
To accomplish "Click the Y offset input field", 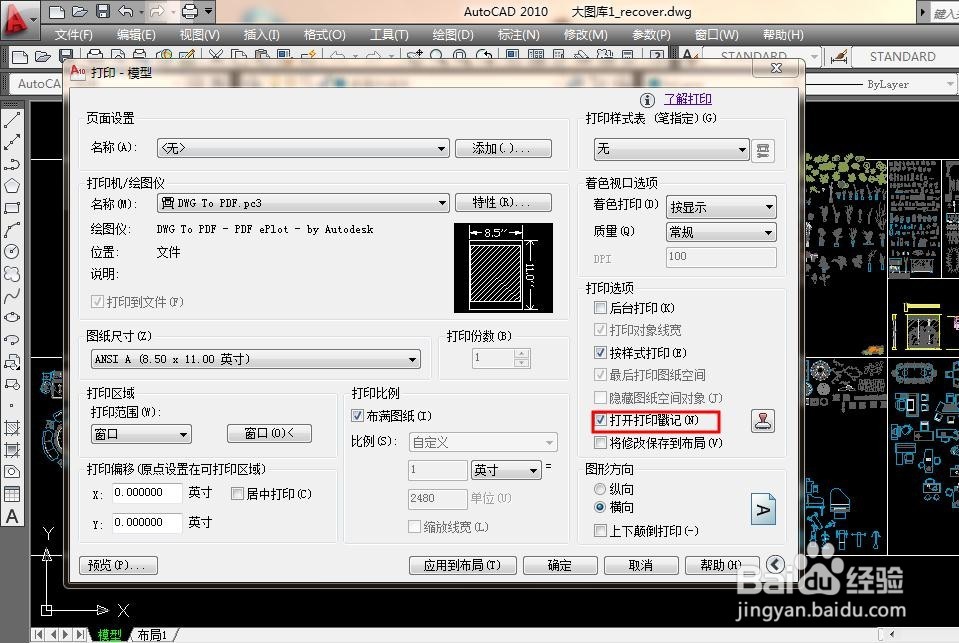I will click(147, 523).
